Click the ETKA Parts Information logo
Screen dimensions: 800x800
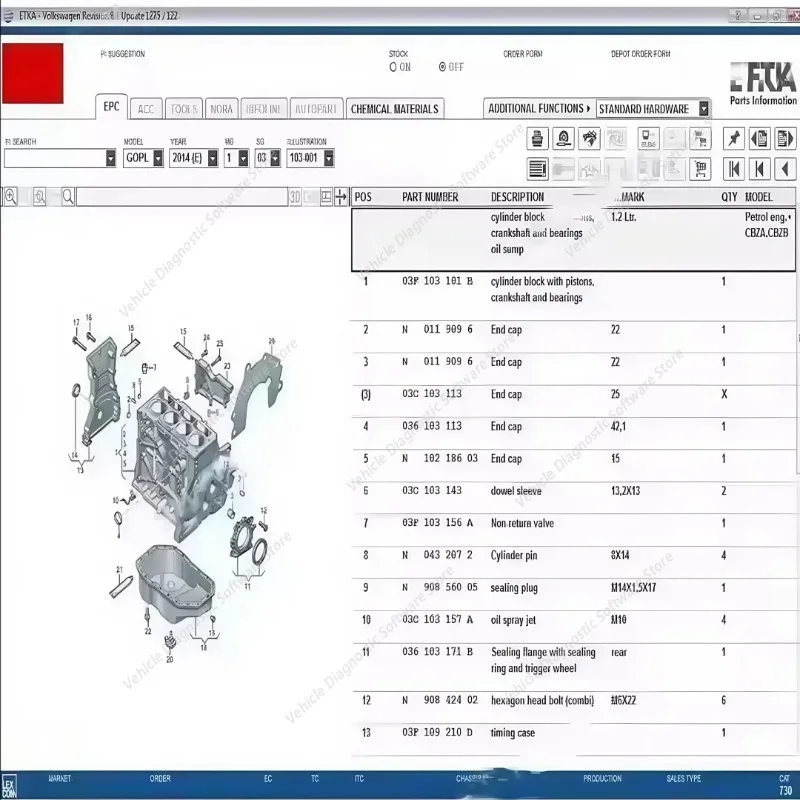click(763, 84)
